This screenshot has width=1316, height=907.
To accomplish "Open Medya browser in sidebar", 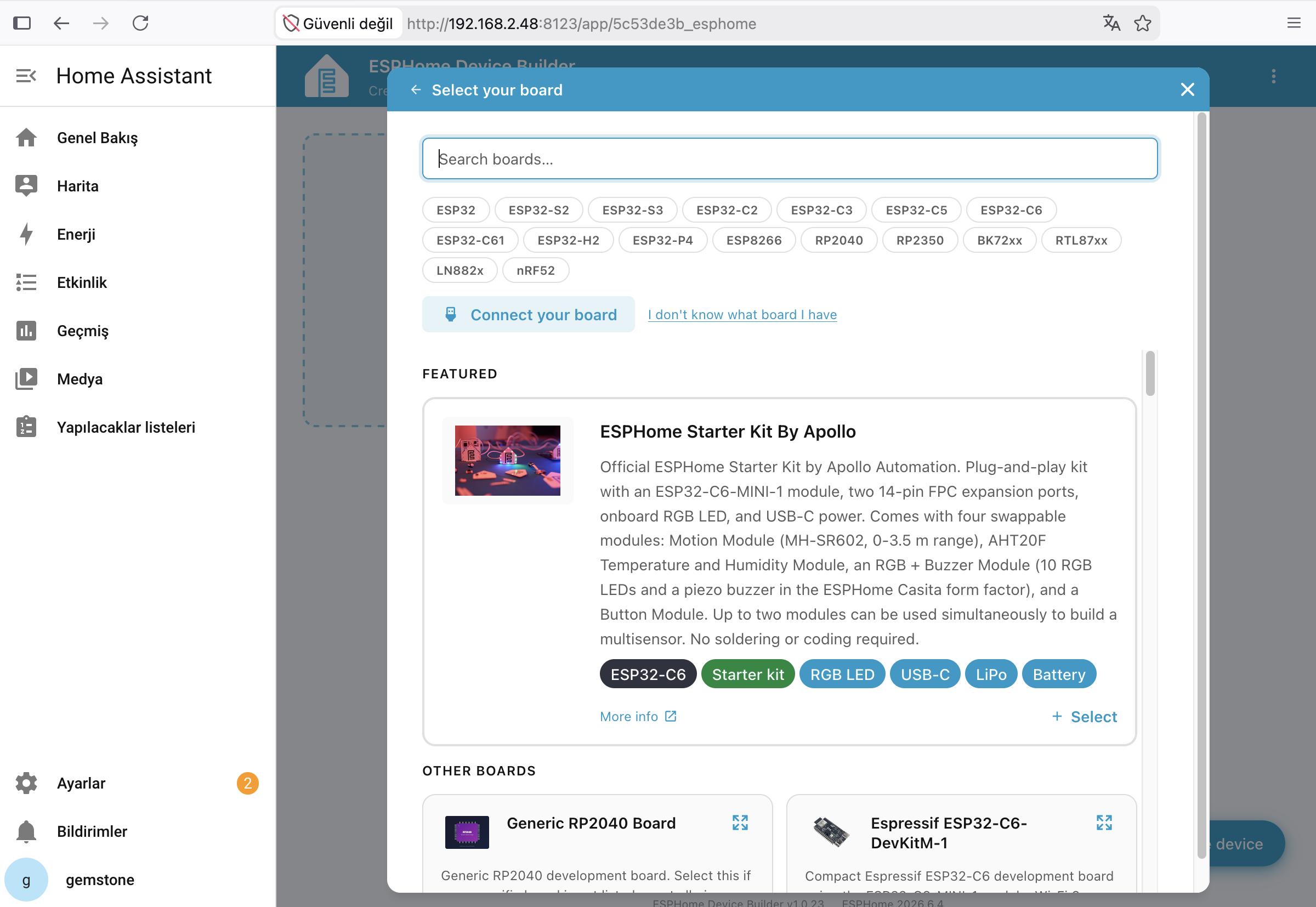I will pyautogui.click(x=138, y=379).
